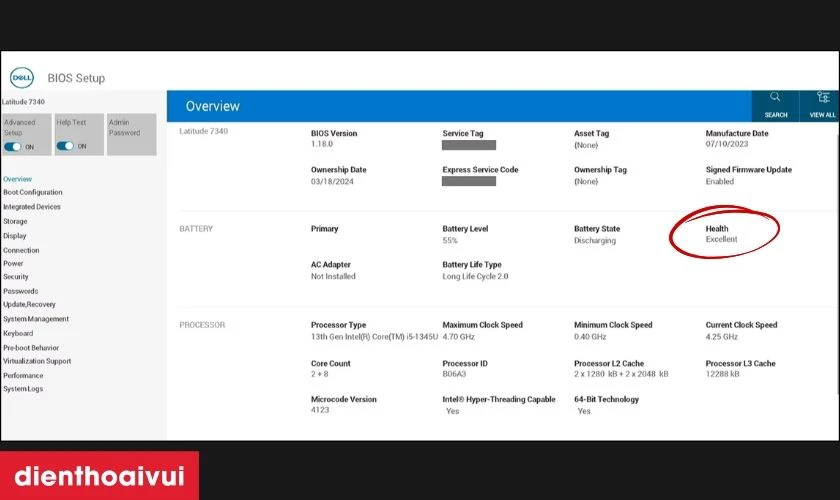Click Battery Level 55% value

click(x=450, y=240)
